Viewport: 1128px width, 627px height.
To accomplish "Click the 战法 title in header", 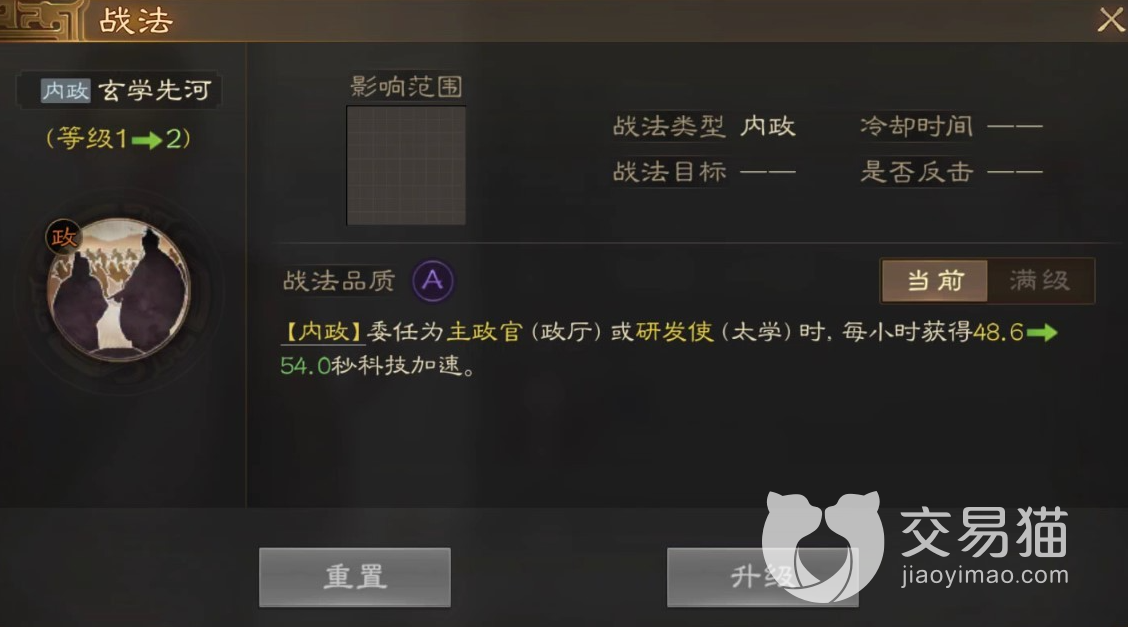I will (x=135, y=21).
